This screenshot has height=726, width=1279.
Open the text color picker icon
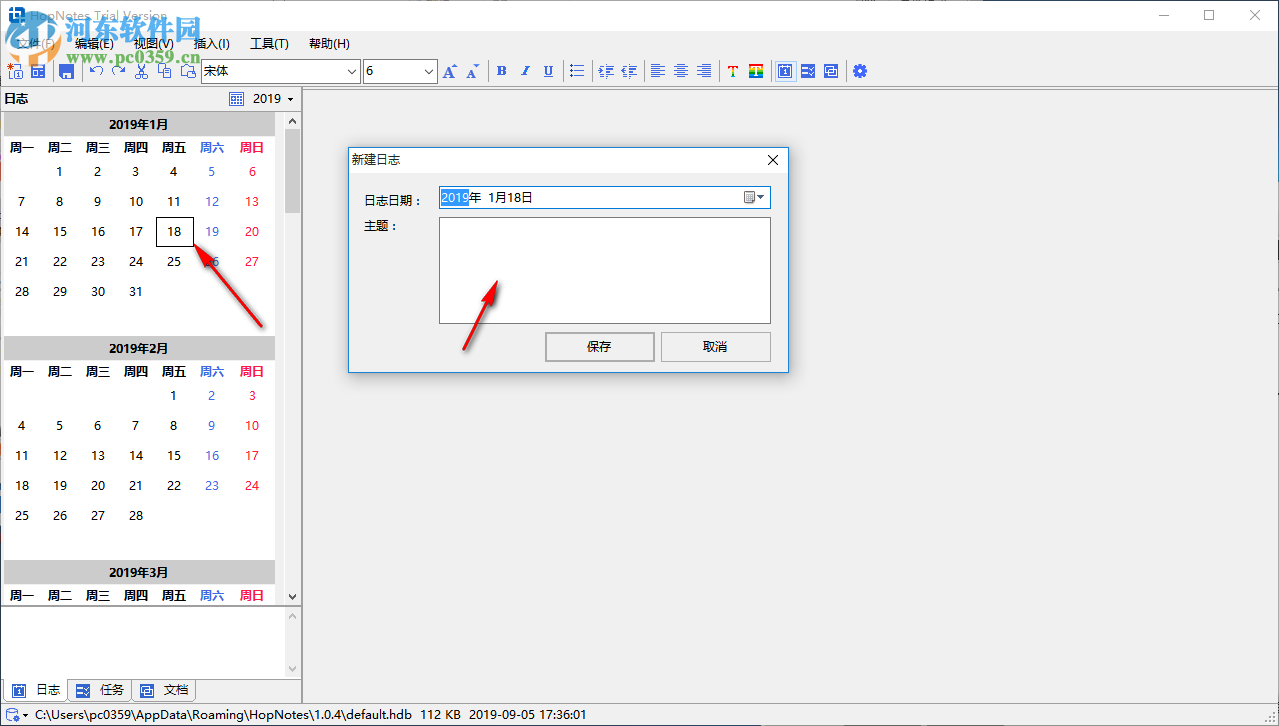pos(733,71)
